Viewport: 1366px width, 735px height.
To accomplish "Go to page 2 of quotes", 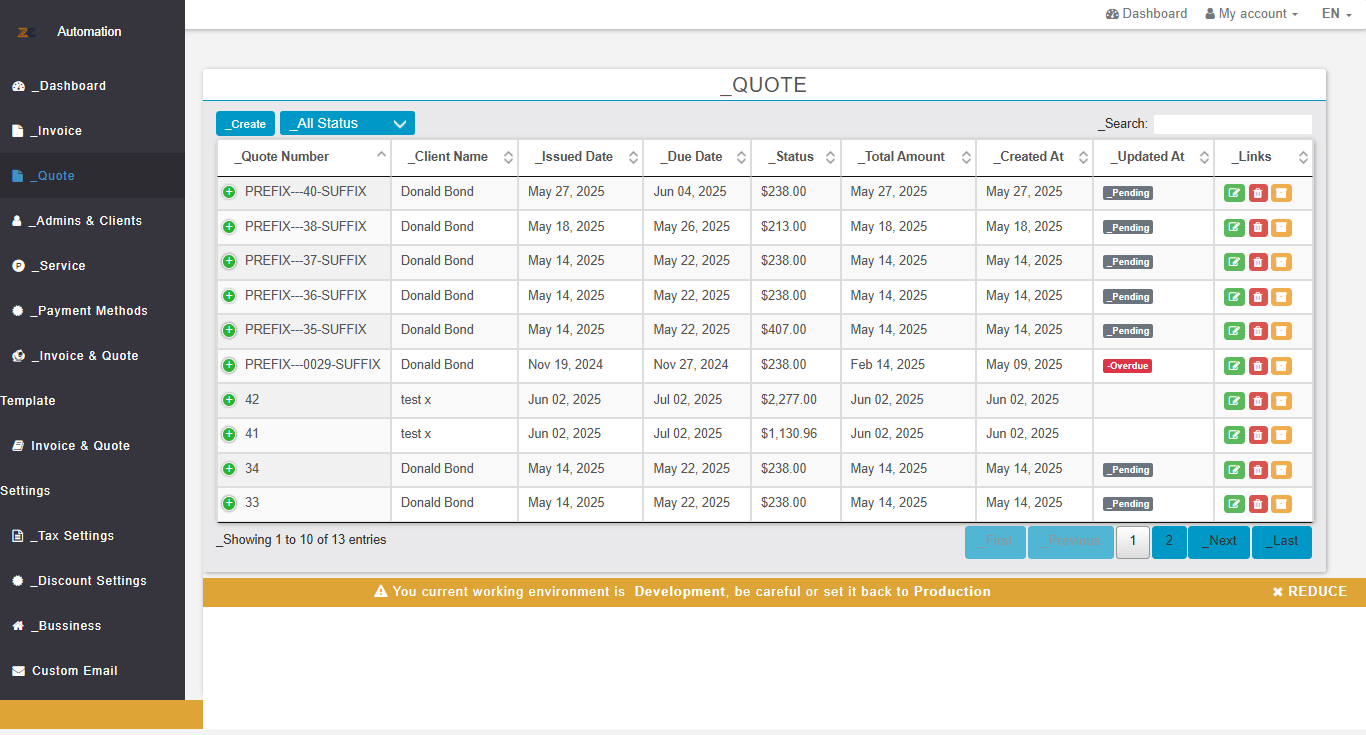I will (1169, 541).
